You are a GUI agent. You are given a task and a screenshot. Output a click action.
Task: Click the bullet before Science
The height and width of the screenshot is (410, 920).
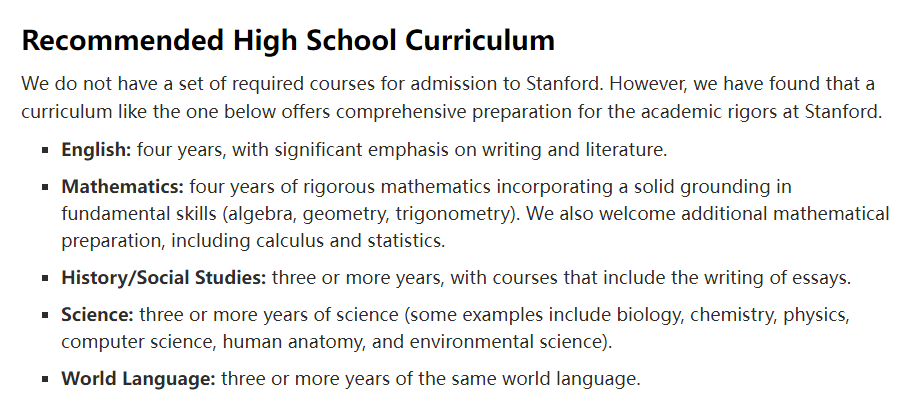pos(45,316)
